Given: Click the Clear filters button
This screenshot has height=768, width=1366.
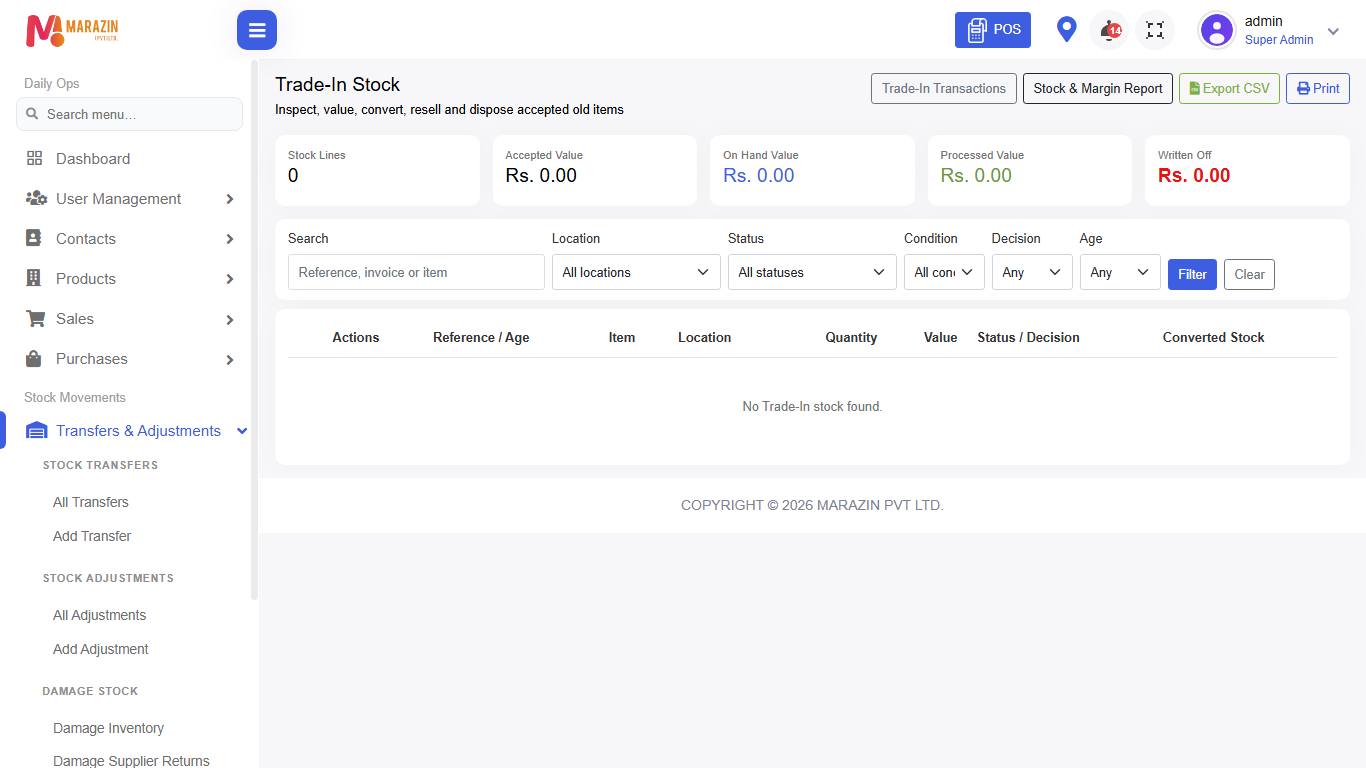Looking at the screenshot, I should 1249,274.
